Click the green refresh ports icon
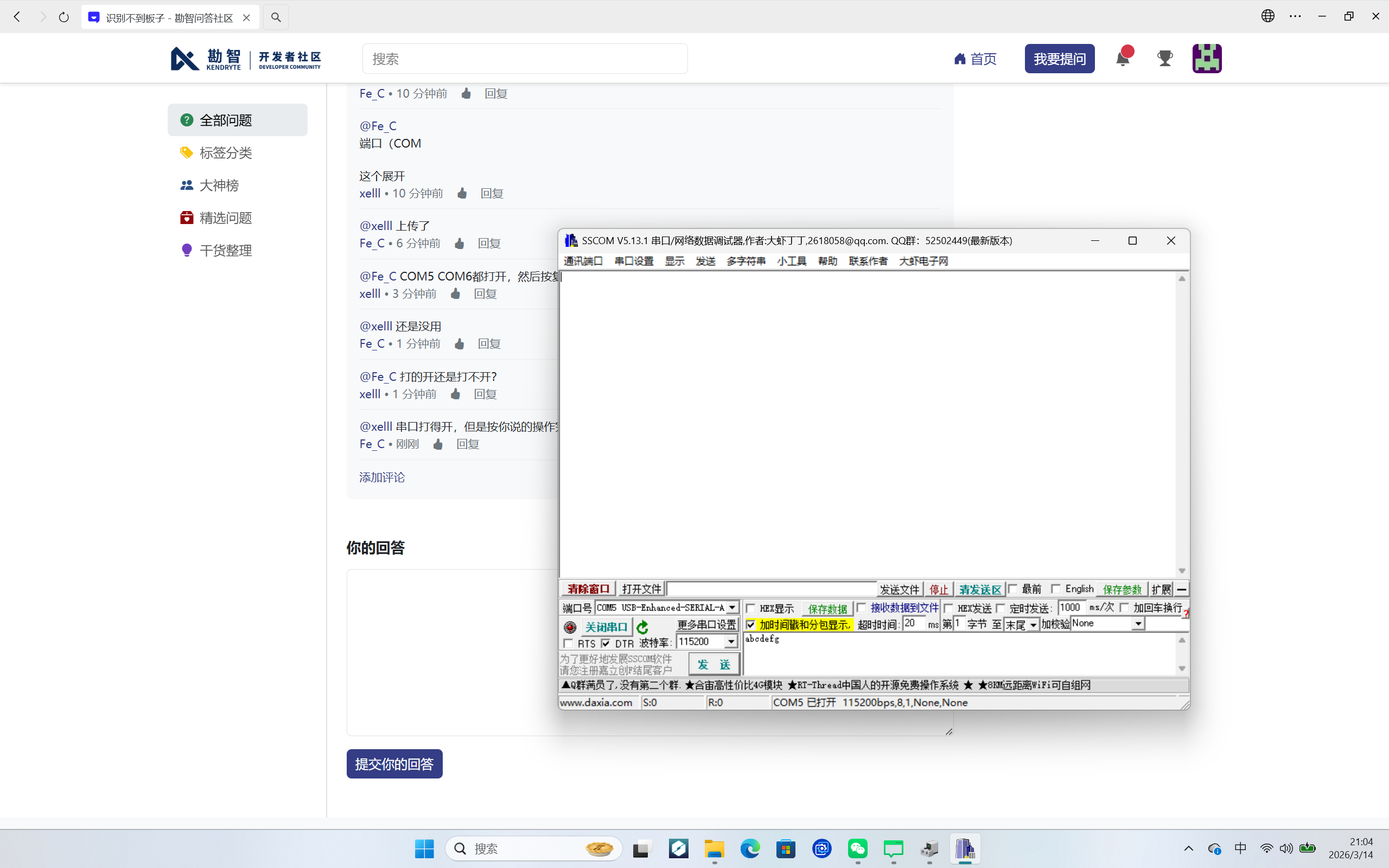Screen dimensions: 1389x868 coord(642,627)
